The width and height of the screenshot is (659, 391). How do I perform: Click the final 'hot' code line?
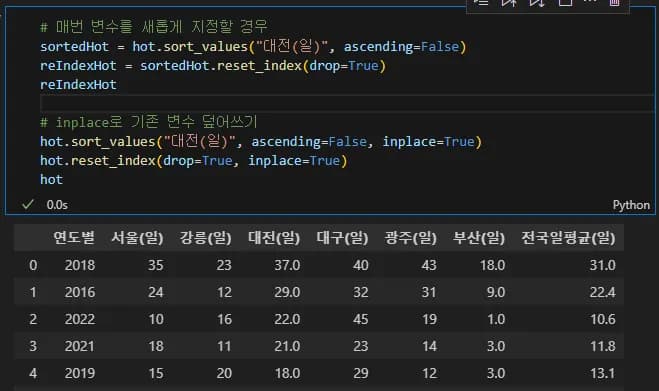pos(51,180)
